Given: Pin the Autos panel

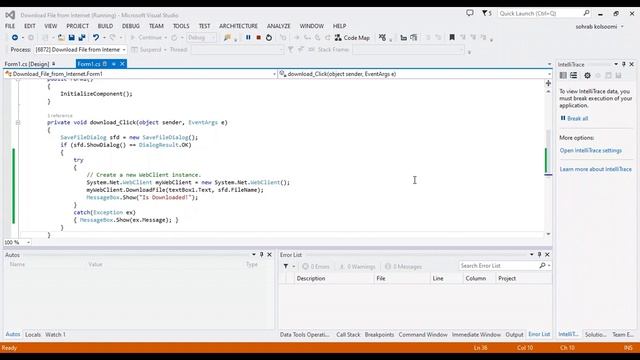Looking at the screenshot, I should [x=262, y=255].
